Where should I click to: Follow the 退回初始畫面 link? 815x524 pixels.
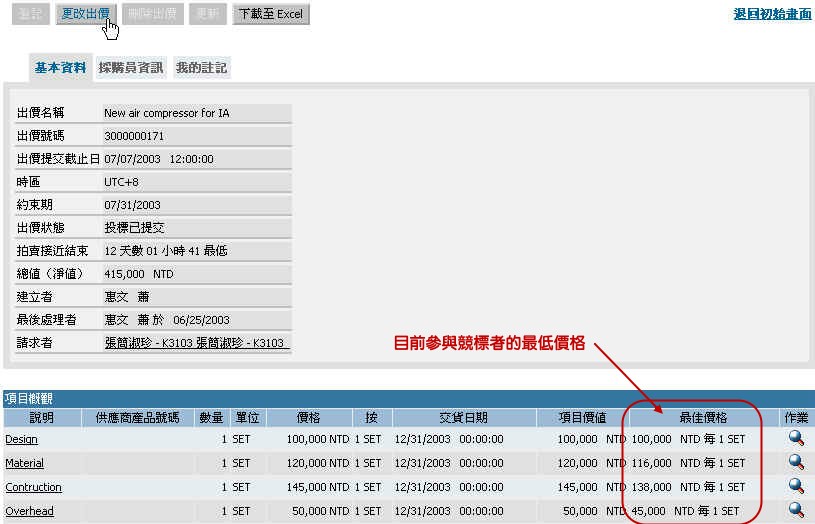point(772,14)
